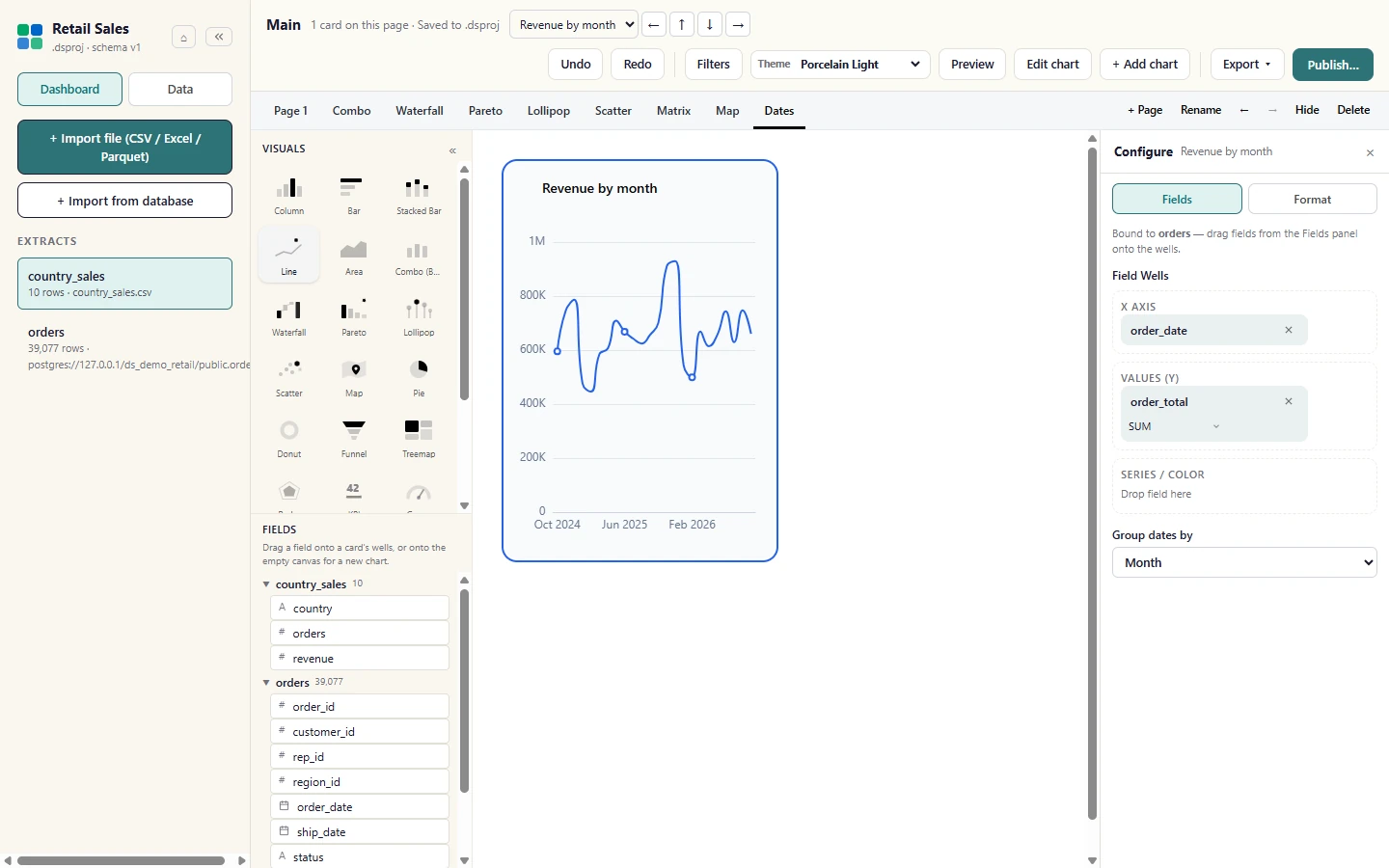This screenshot has width=1389, height=868.
Task: Open the Revenue by month card dropdown
Action: click(x=574, y=24)
